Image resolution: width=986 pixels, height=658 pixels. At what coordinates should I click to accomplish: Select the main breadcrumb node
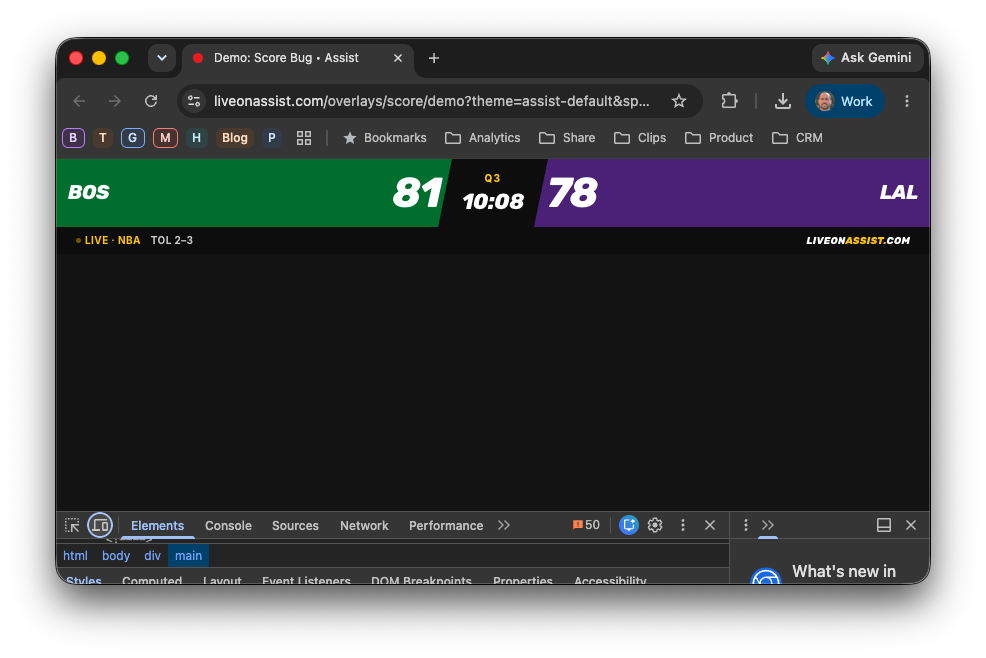point(188,556)
